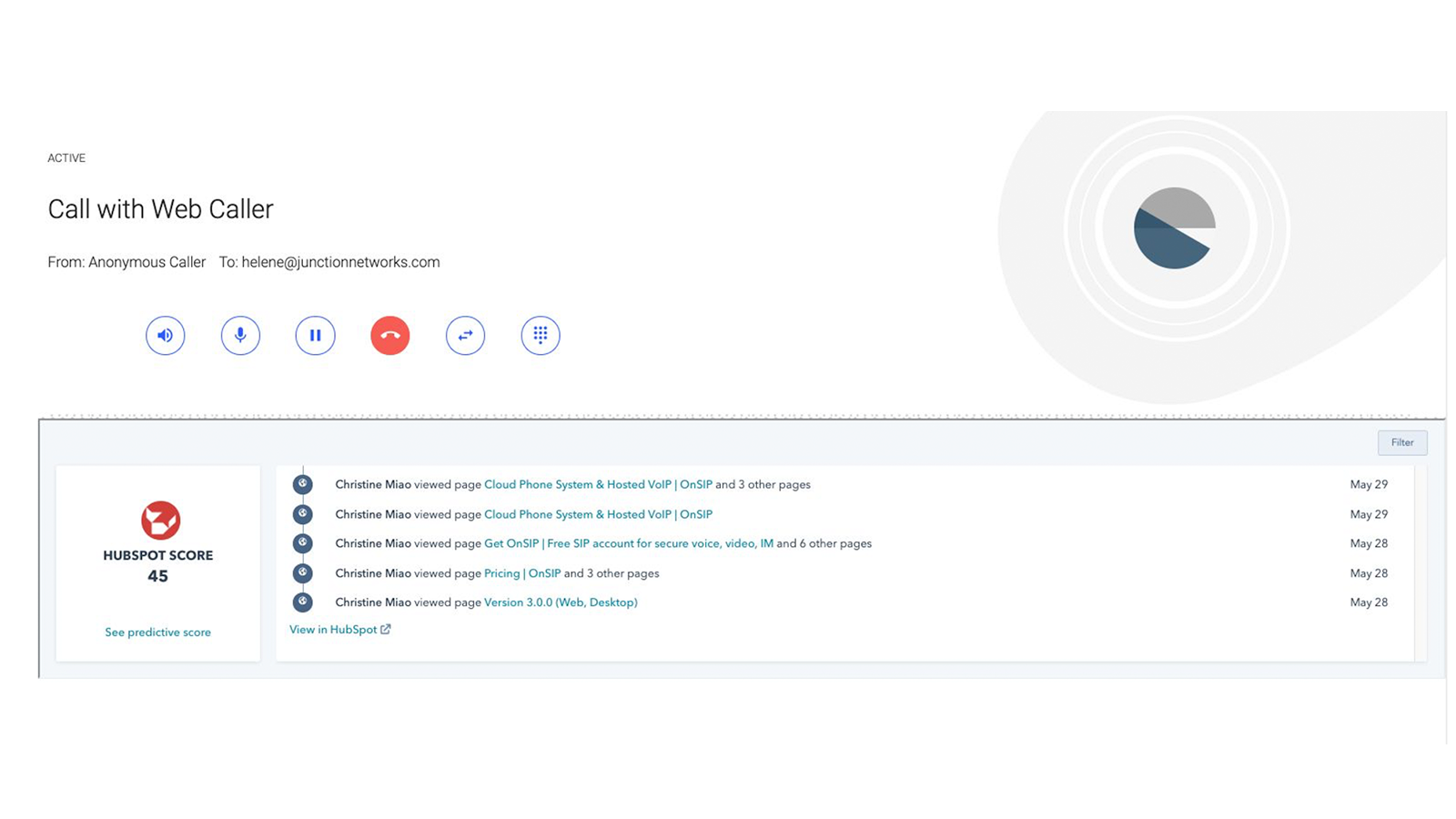Hang up the active call
Image resolution: width=1456 pixels, height=819 pixels.
(389, 335)
